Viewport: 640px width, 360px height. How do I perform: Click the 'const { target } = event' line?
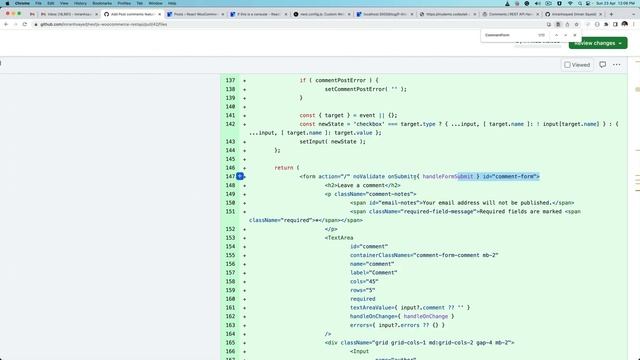[348, 116]
